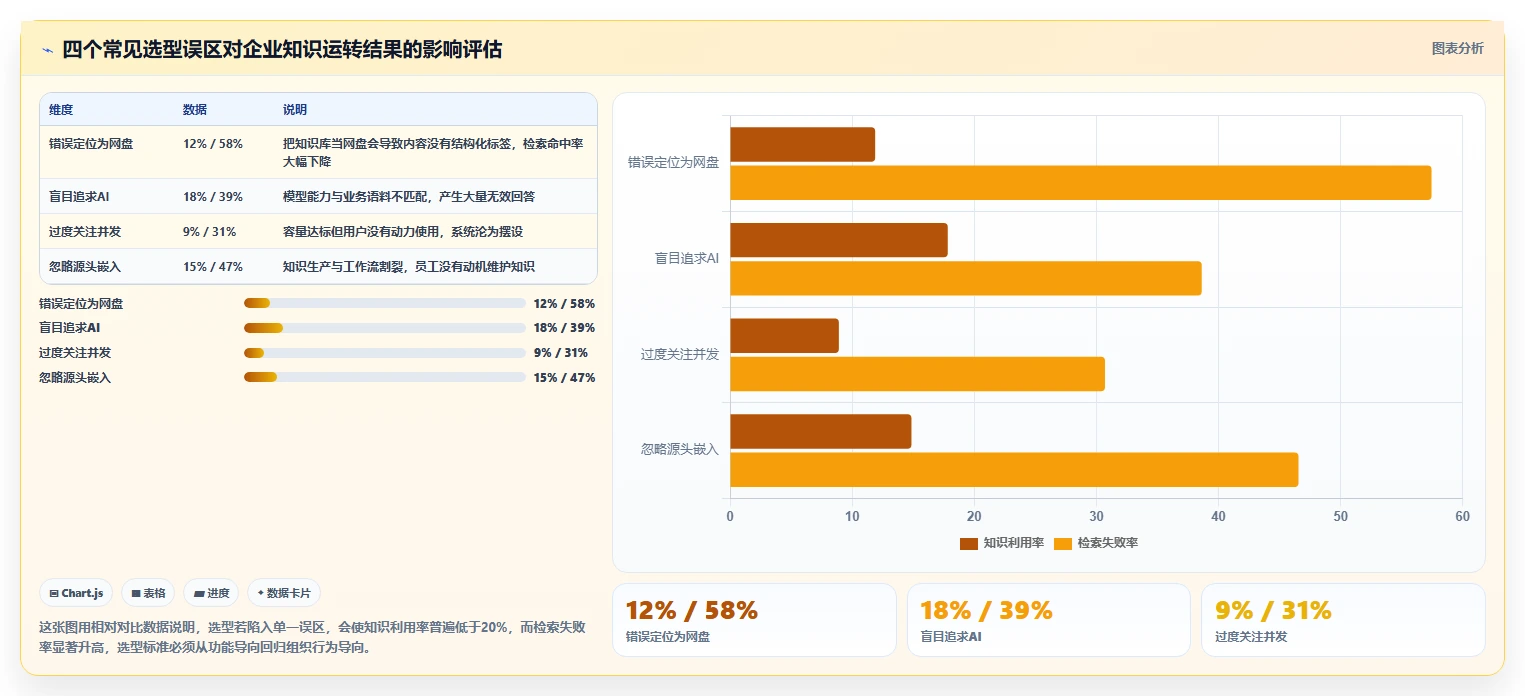Click the 12% / 58% data card
This screenshot has width=1525, height=696.
click(x=754, y=620)
